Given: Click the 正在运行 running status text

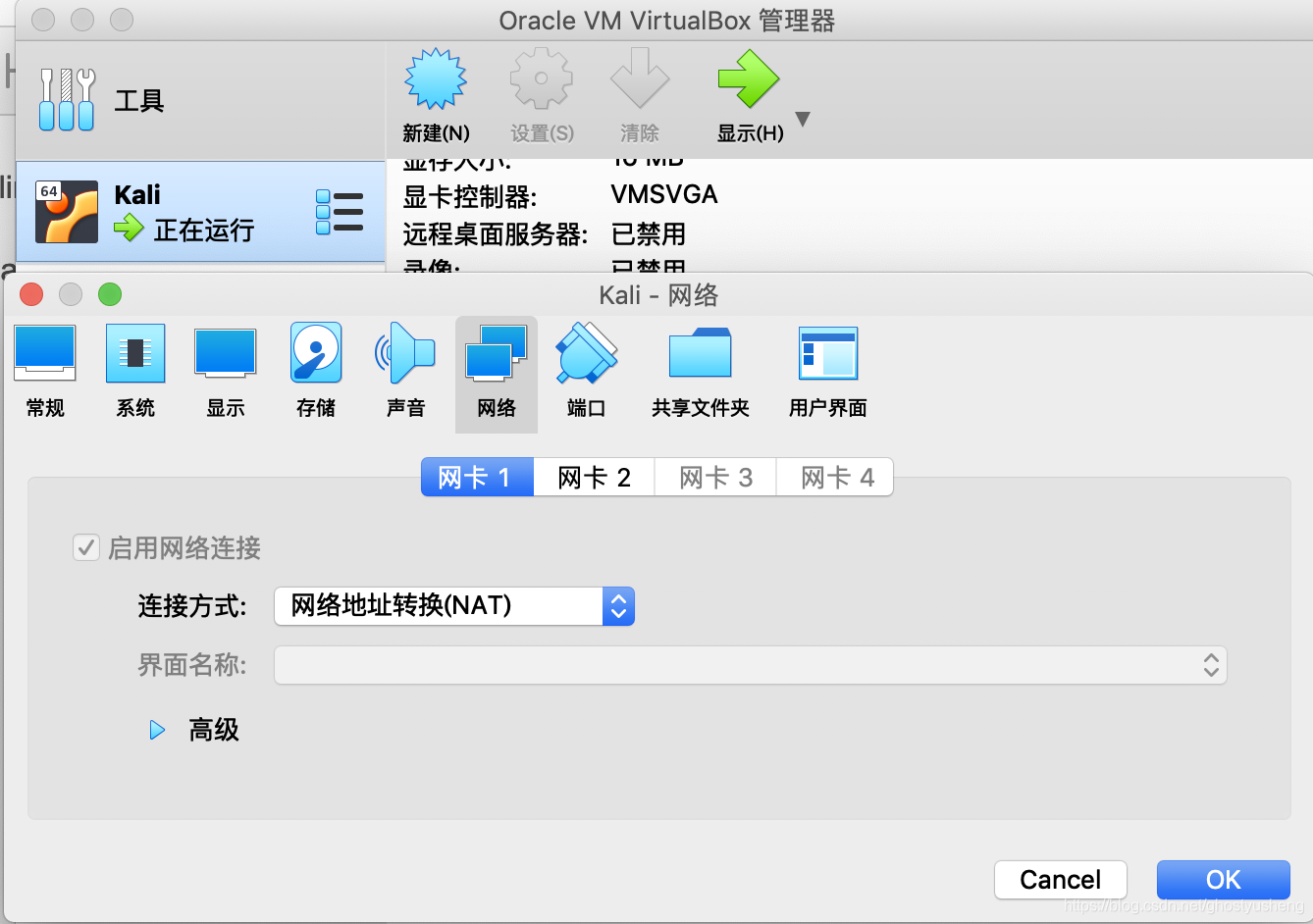Looking at the screenshot, I should click(x=204, y=231).
